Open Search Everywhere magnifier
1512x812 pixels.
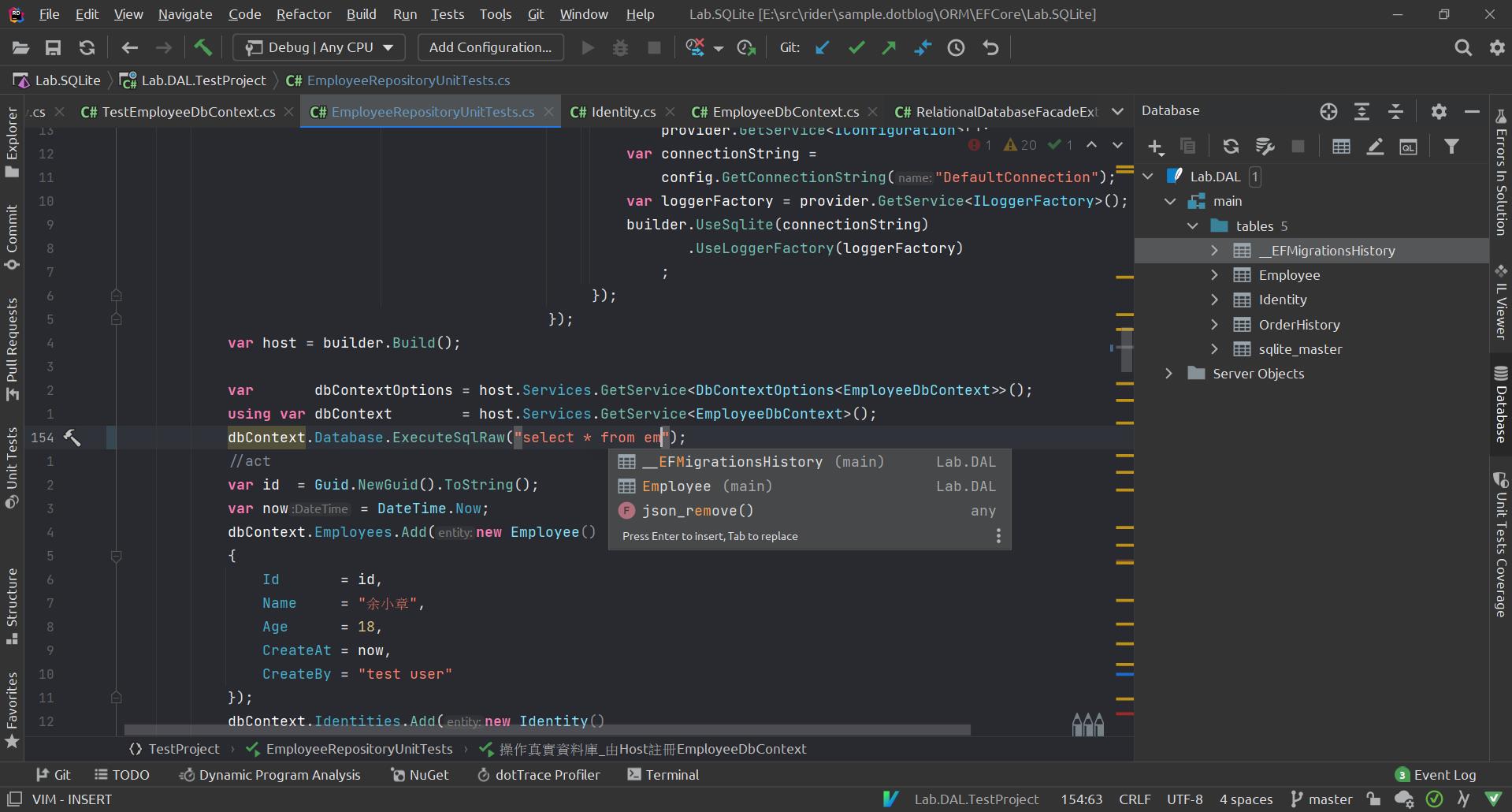pyautogui.click(x=1463, y=48)
